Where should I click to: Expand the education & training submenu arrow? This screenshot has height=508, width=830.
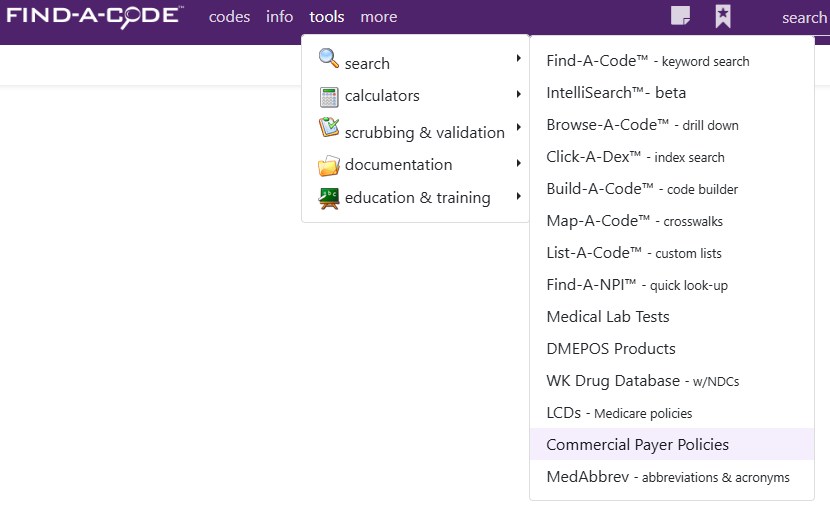point(519,196)
